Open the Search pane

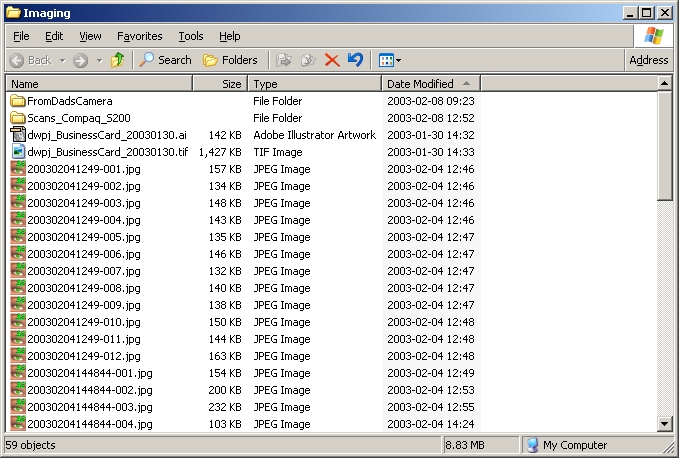click(x=166, y=60)
